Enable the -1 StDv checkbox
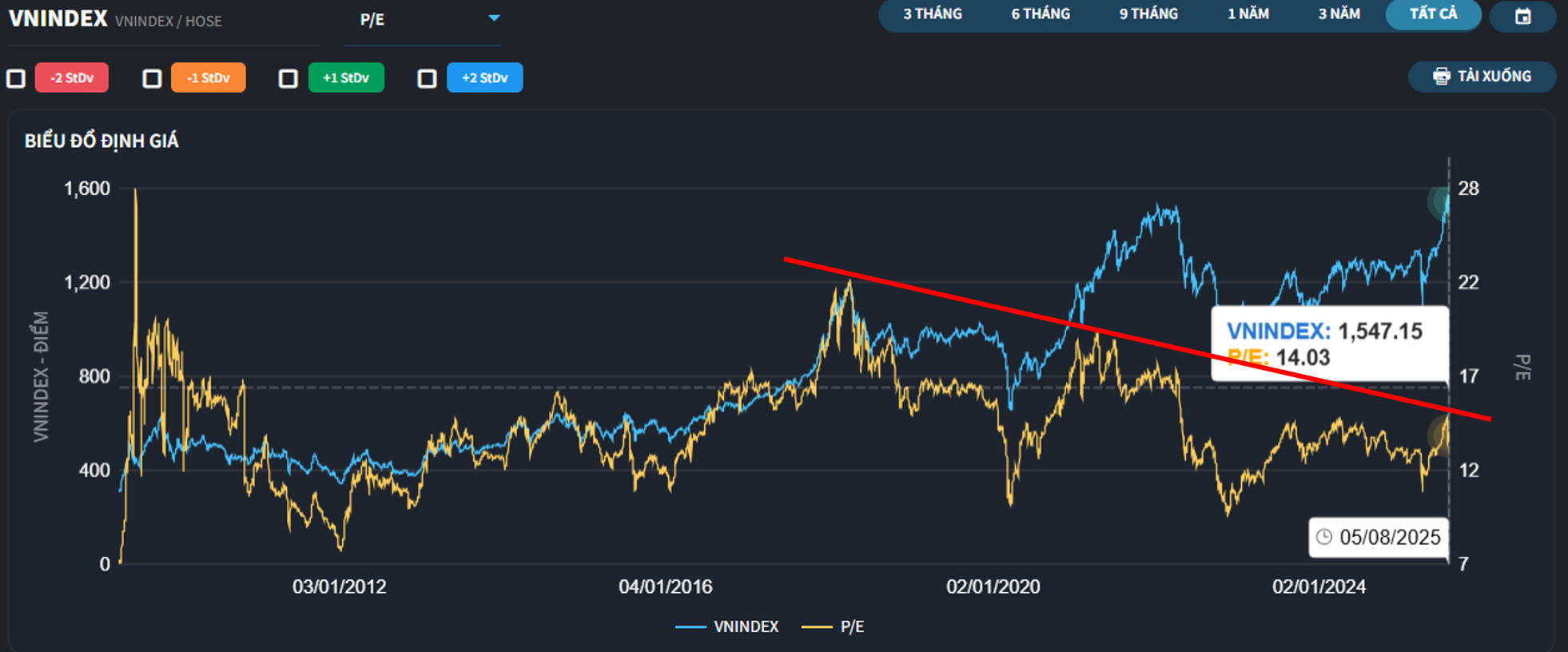 click(x=152, y=78)
